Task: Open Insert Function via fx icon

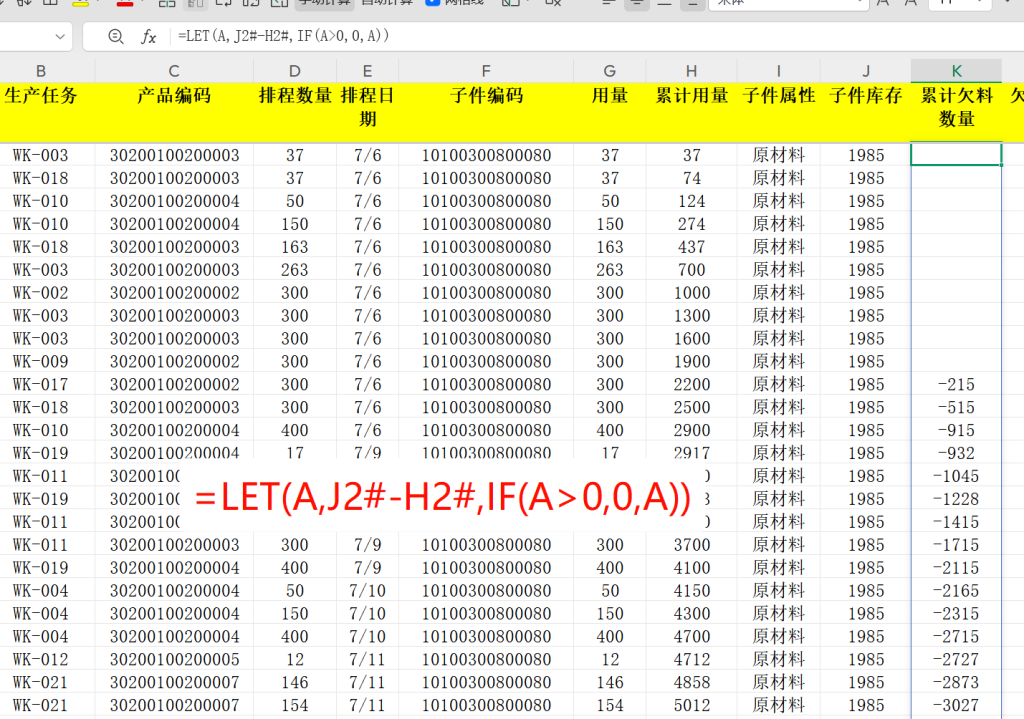Action: [149, 37]
